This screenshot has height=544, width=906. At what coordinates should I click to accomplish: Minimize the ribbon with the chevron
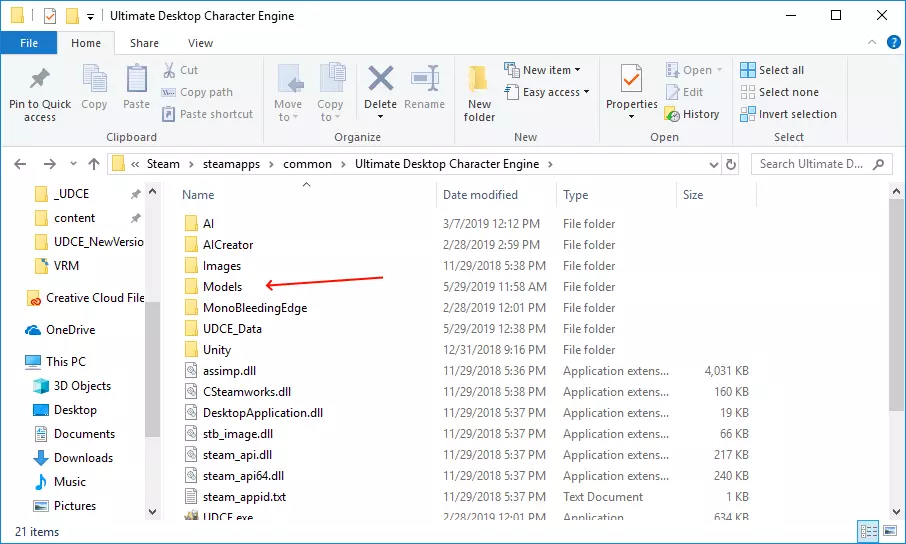(872, 42)
